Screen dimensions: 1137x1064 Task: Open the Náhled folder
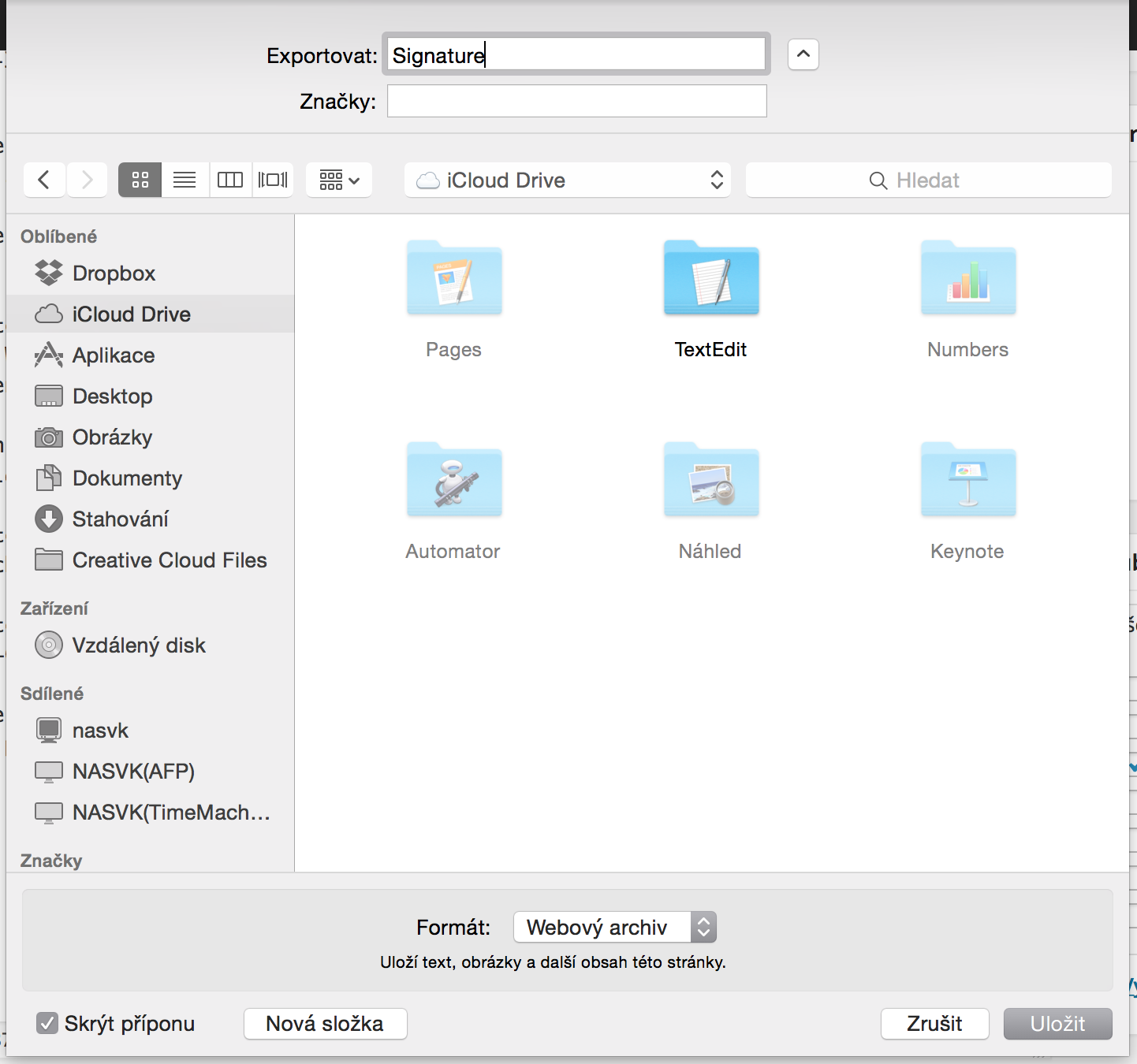tap(711, 501)
